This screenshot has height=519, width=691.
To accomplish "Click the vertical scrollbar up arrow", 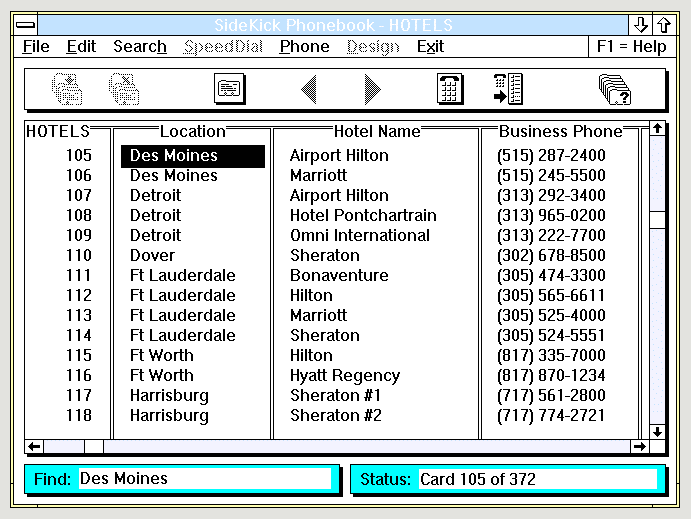I will (658, 129).
